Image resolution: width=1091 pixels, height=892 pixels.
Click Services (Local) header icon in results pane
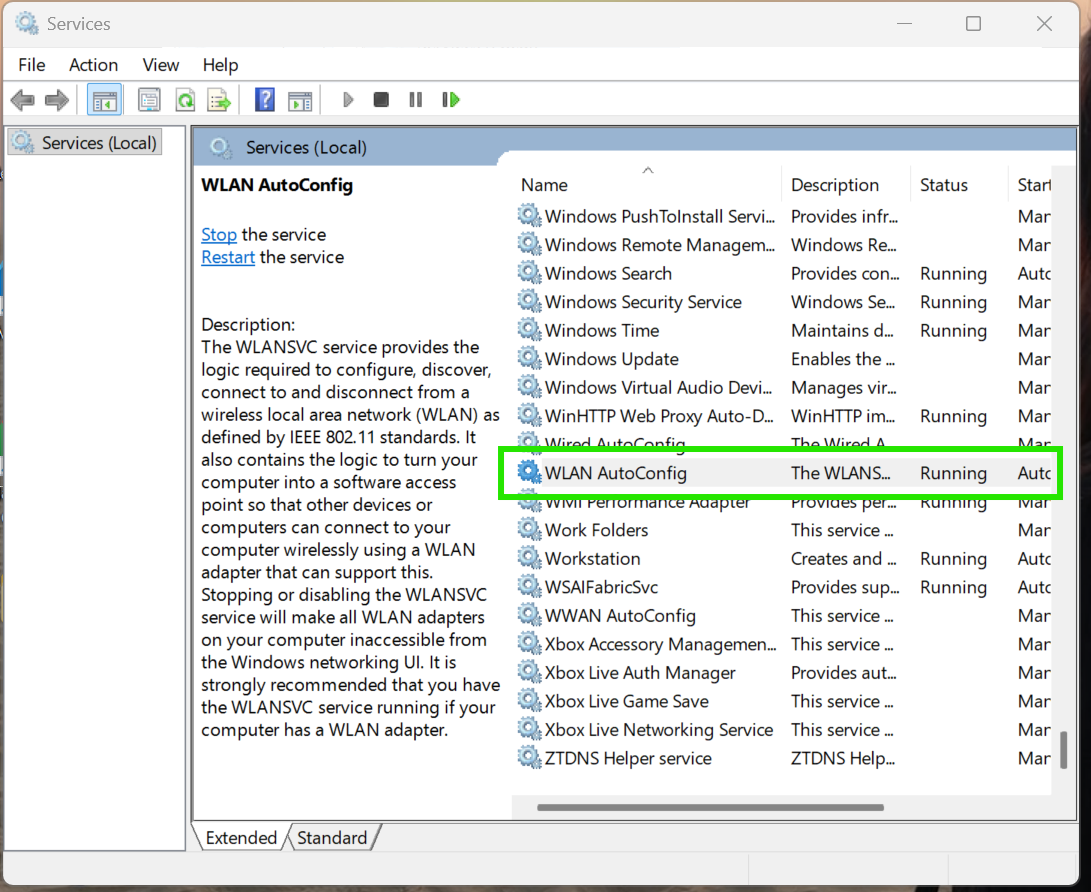coord(221,148)
